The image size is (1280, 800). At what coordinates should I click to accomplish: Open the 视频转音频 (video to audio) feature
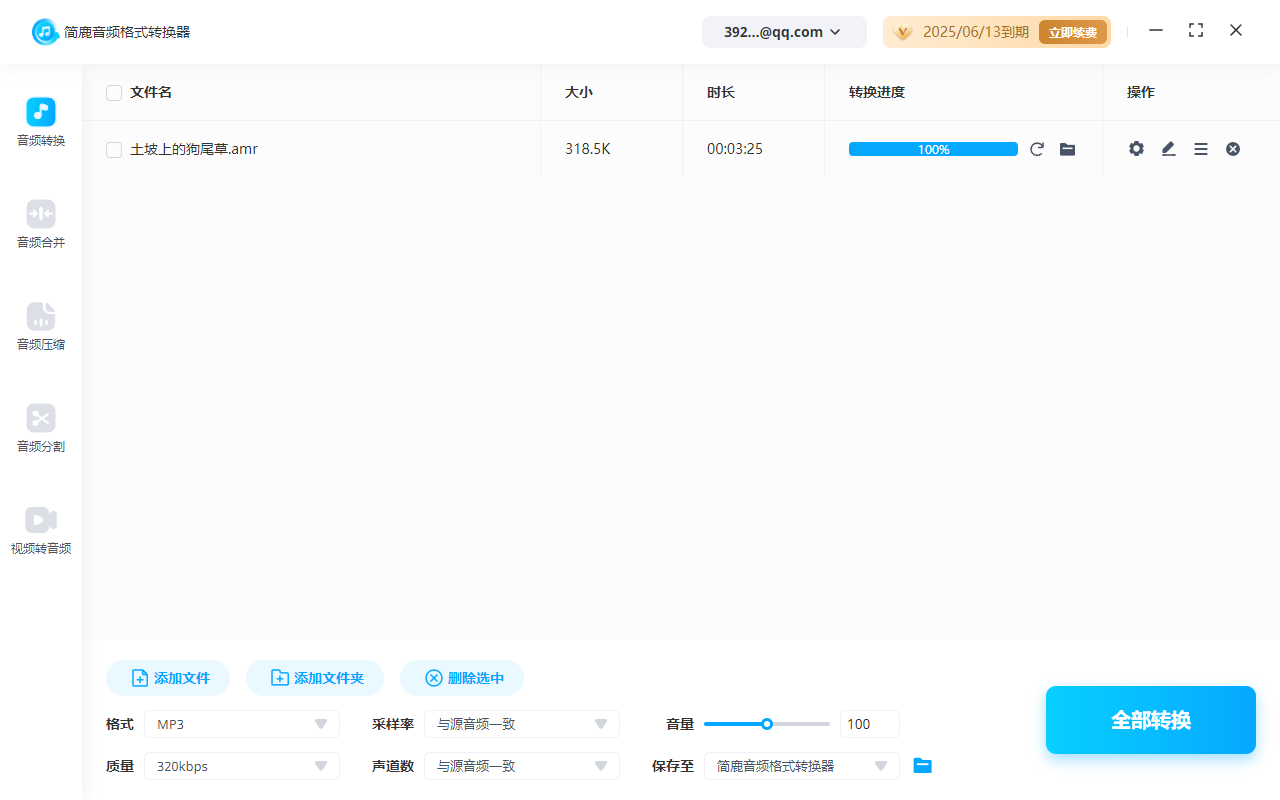click(x=40, y=530)
